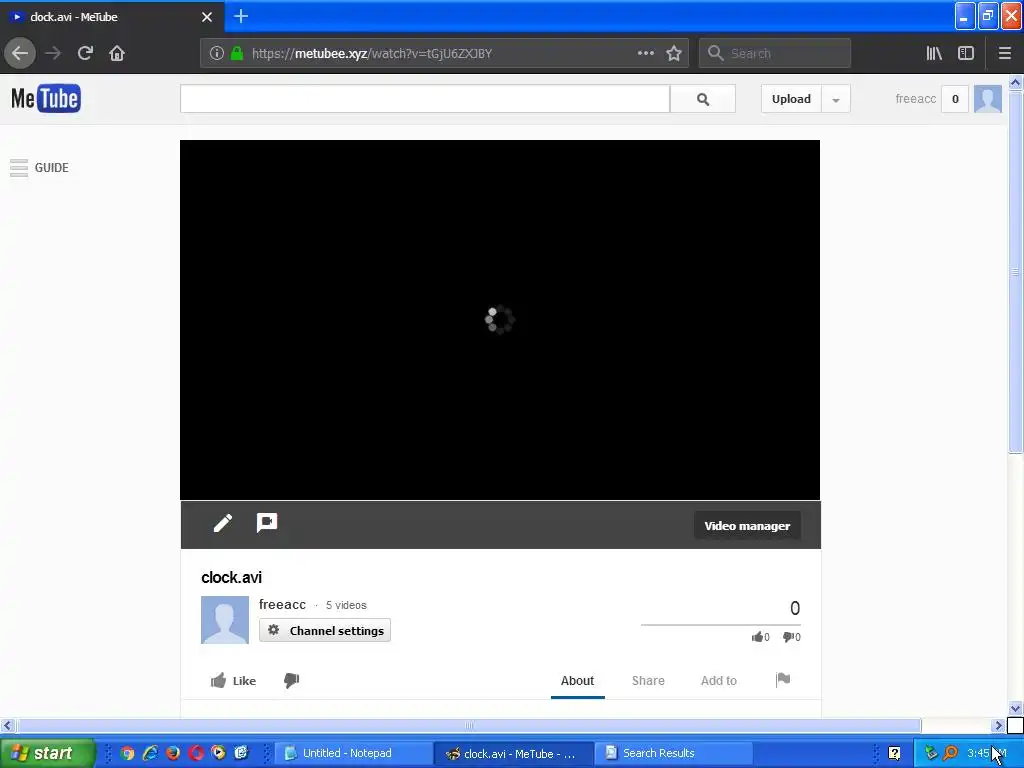Open the site information icon
This screenshot has height=768, width=1024.
pos(216,53)
